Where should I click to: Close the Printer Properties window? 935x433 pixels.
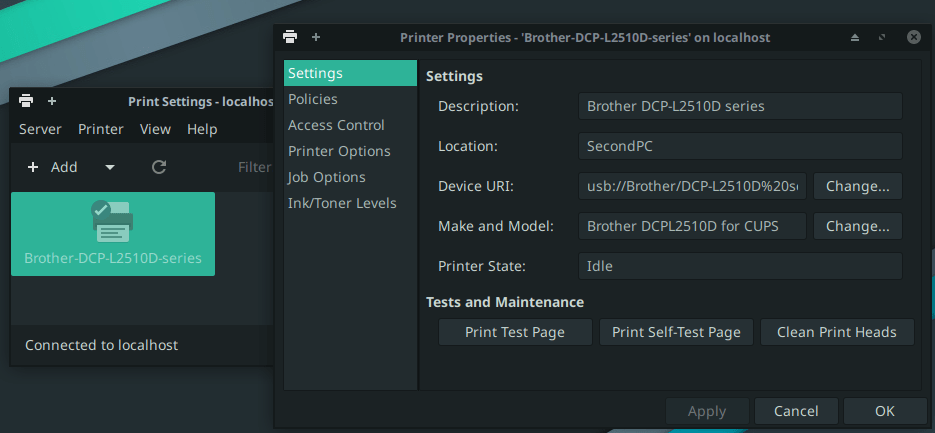[914, 37]
